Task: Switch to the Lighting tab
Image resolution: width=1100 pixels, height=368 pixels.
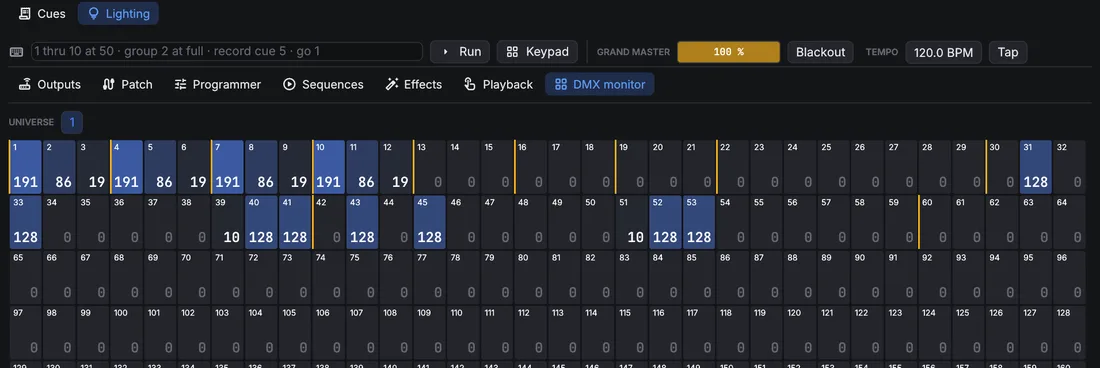Action: [x=118, y=13]
